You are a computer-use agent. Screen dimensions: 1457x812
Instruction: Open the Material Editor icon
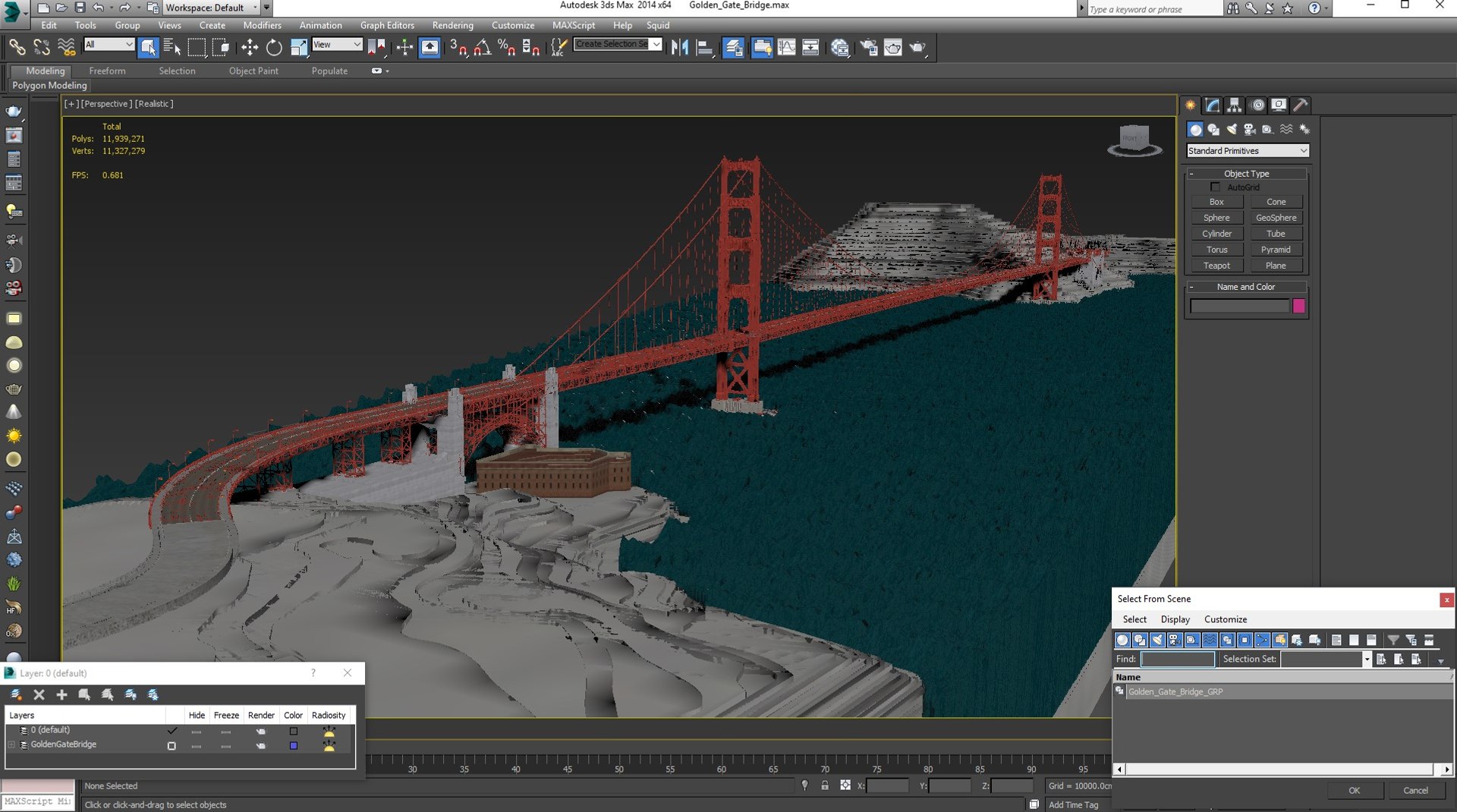(839, 47)
